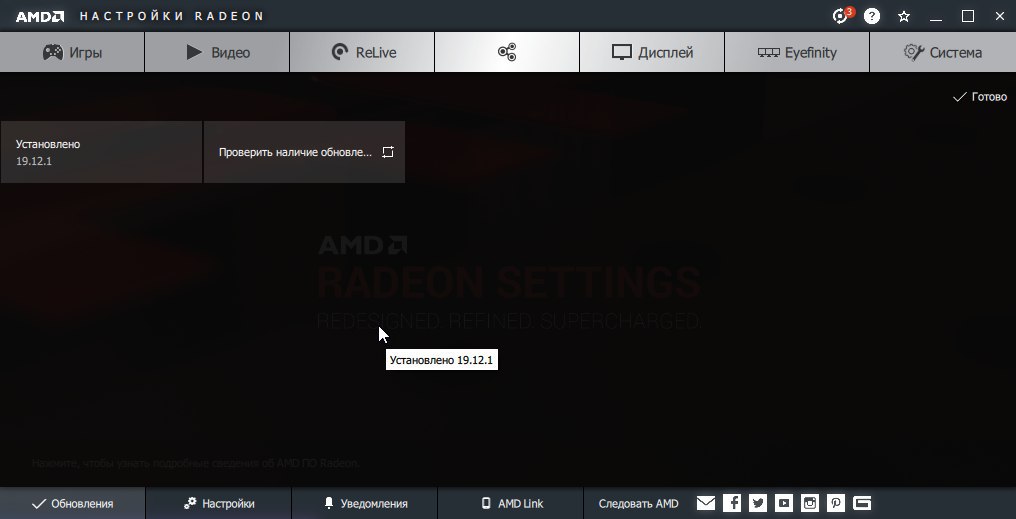Click the email envelope icon

point(706,503)
